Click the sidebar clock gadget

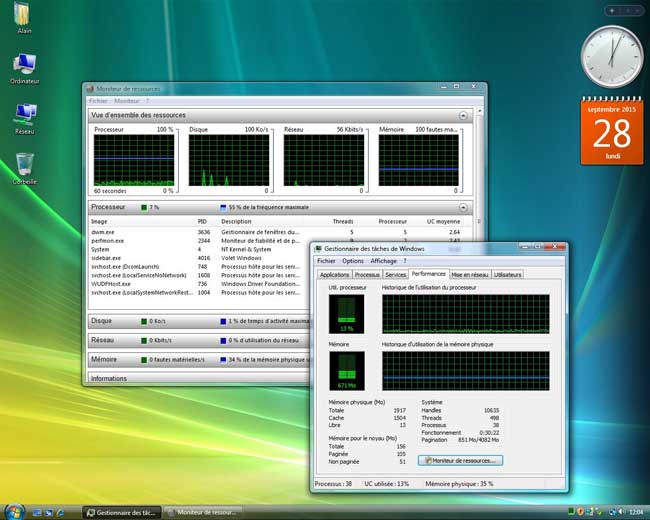tap(612, 56)
